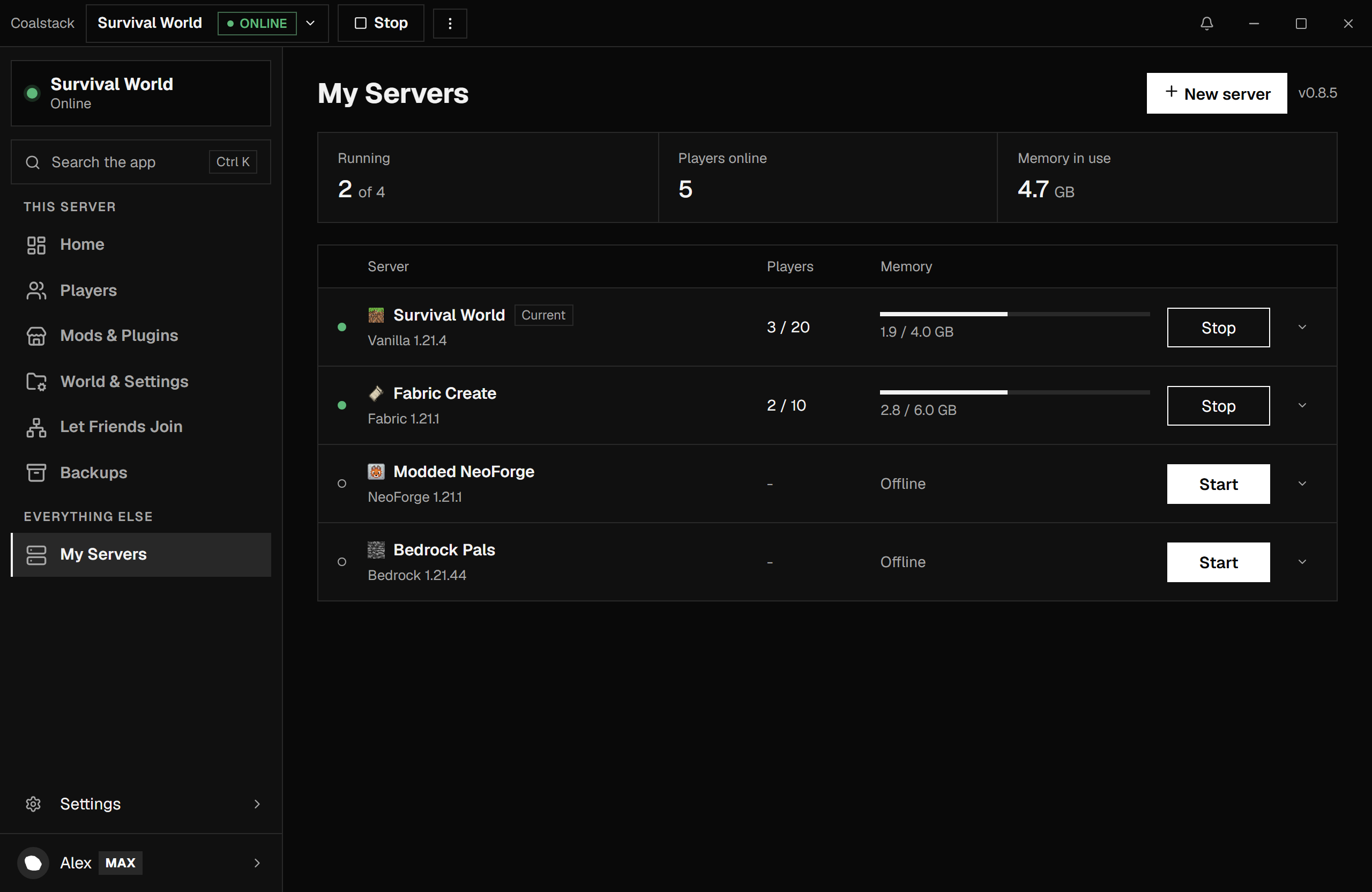This screenshot has width=1372, height=892.
Task: Click the '2 / 10' players count
Action: [x=786, y=406]
